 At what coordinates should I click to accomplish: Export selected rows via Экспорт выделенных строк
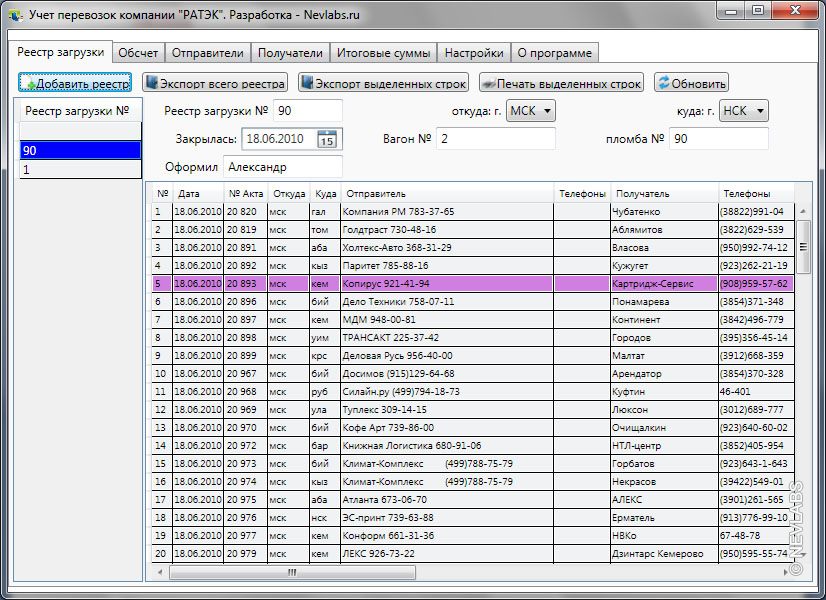tap(384, 84)
